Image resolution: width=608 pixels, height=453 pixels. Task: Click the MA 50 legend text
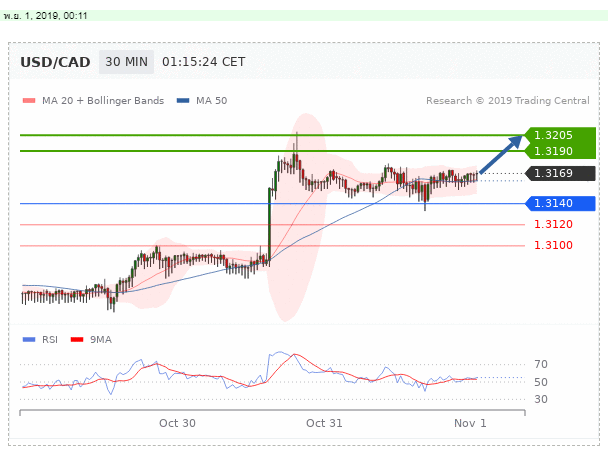click(211, 101)
